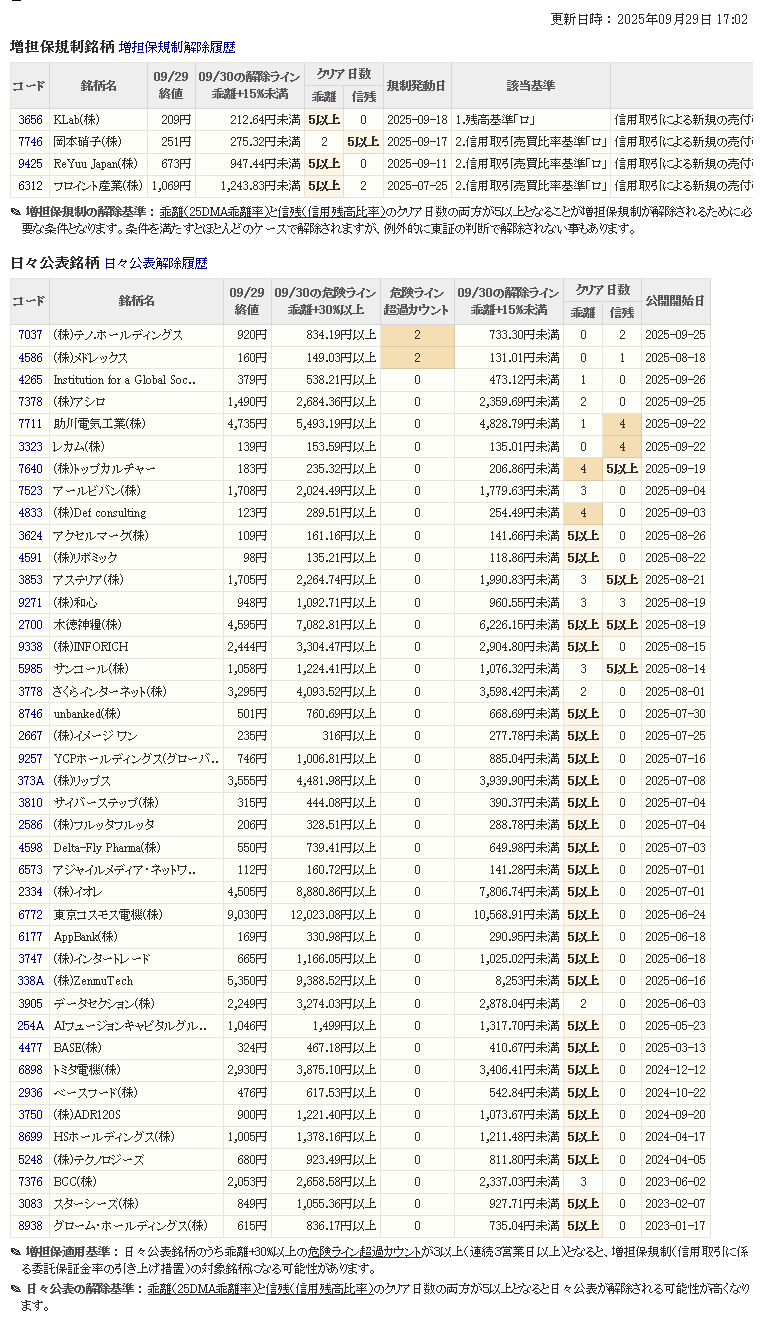This screenshot has height=1319, width=767.
Task: Click pencil icon beside 増担保規制の解除基準
Action: pyautogui.click(x=15, y=212)
